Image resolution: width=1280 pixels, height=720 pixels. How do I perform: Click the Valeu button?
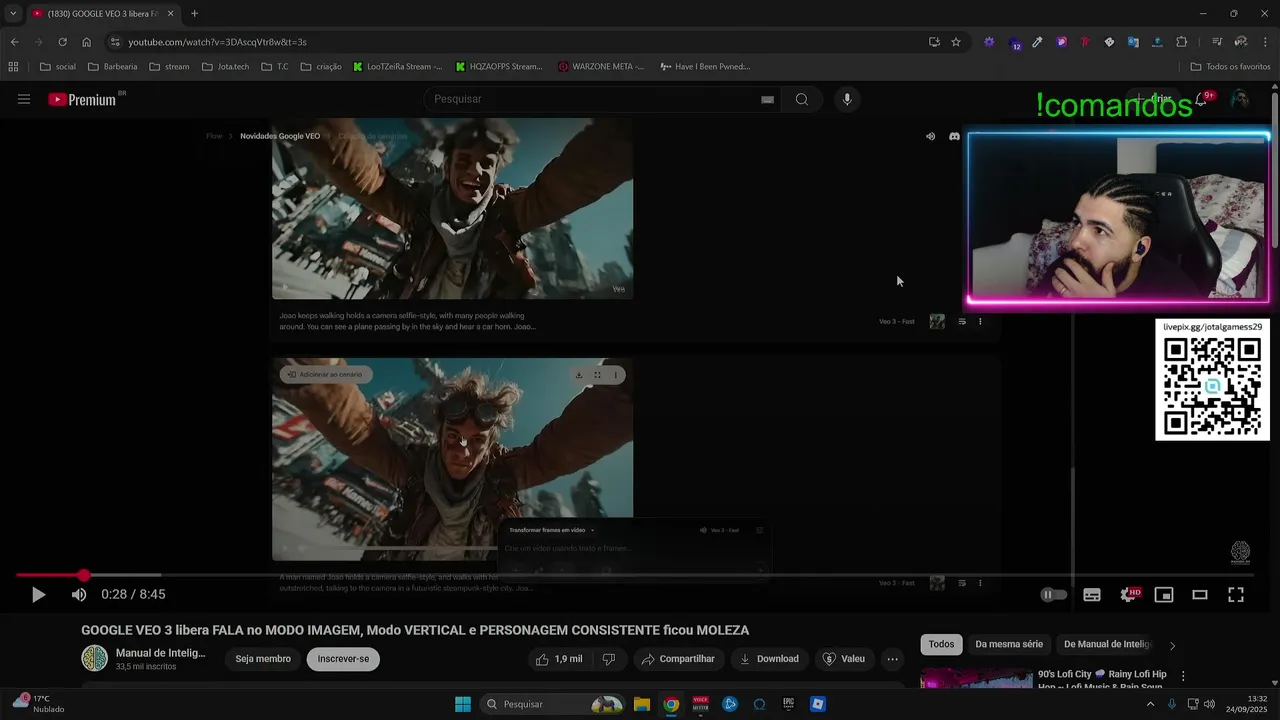point(843,659)
